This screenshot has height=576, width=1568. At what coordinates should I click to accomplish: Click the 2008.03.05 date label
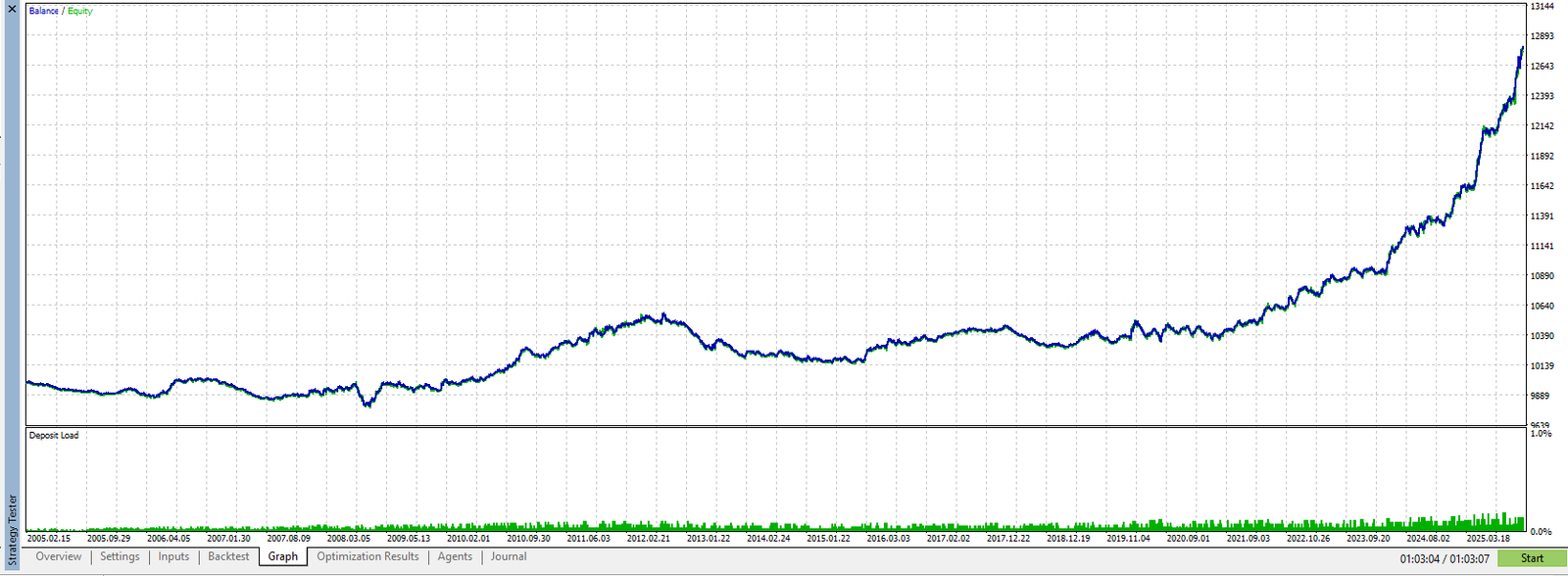(349, 538)
